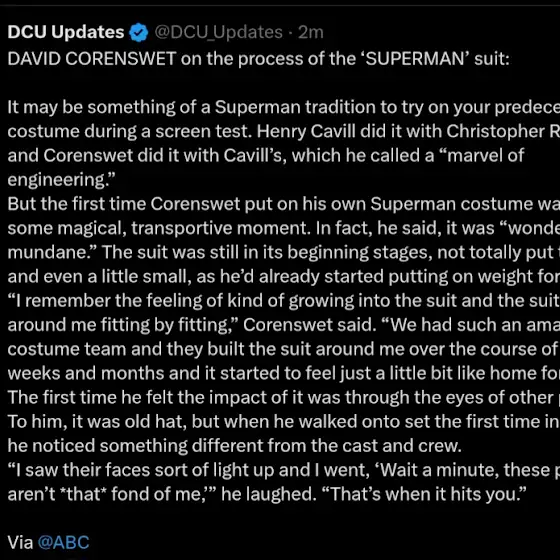Click the 'costume team and they built' line
The width and height of the screenshot is (560, 560).
point(284,349)
